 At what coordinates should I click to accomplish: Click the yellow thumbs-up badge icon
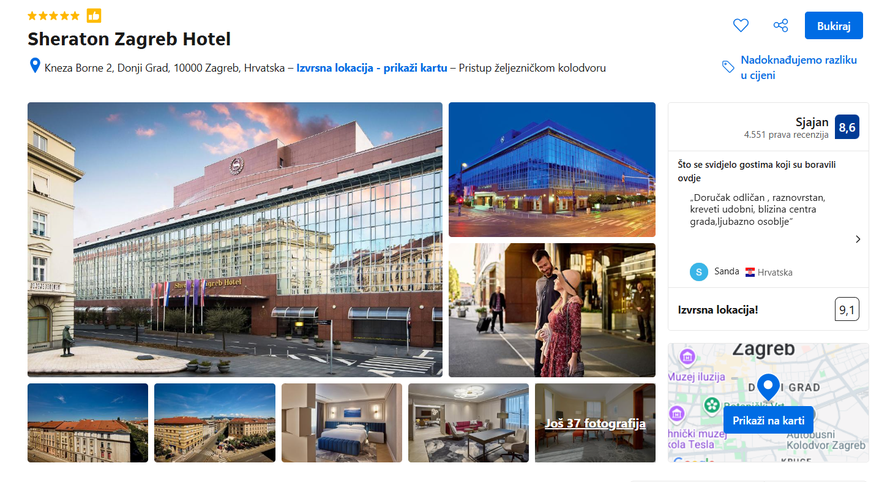pos(94,16)
